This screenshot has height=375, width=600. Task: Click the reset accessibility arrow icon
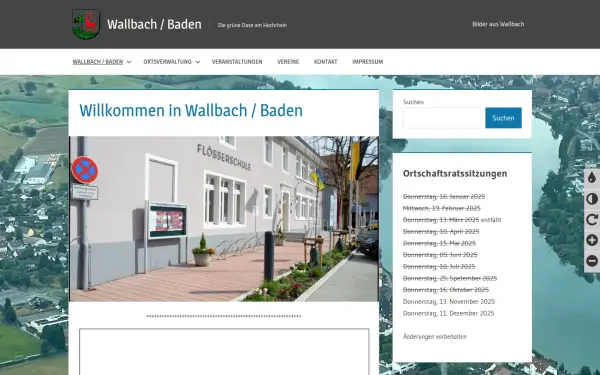coord(592,220)
